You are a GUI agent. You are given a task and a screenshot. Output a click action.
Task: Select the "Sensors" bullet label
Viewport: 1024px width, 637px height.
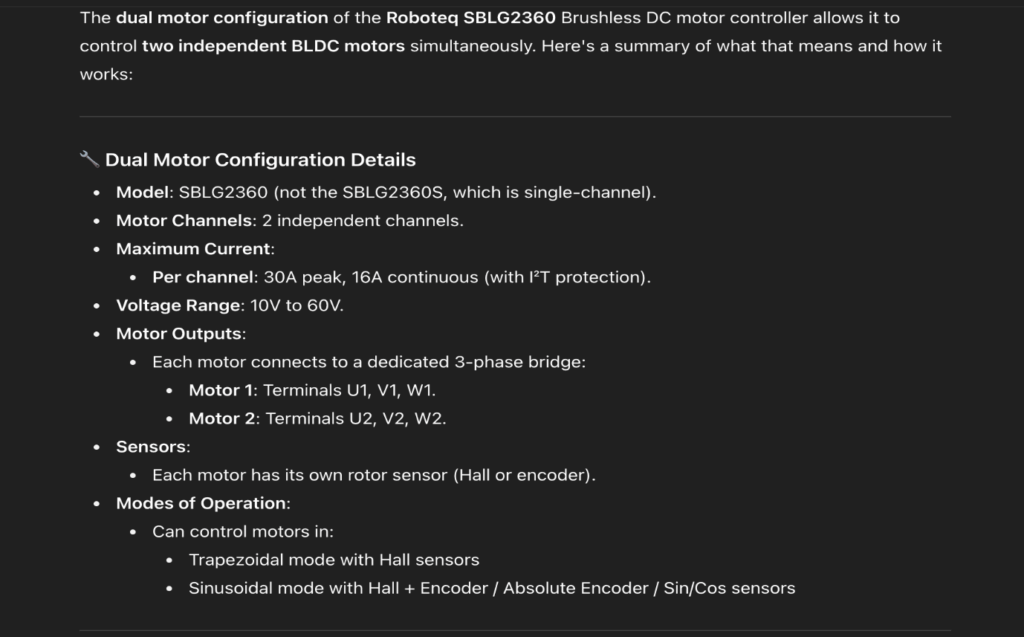(x=151, y=446)
